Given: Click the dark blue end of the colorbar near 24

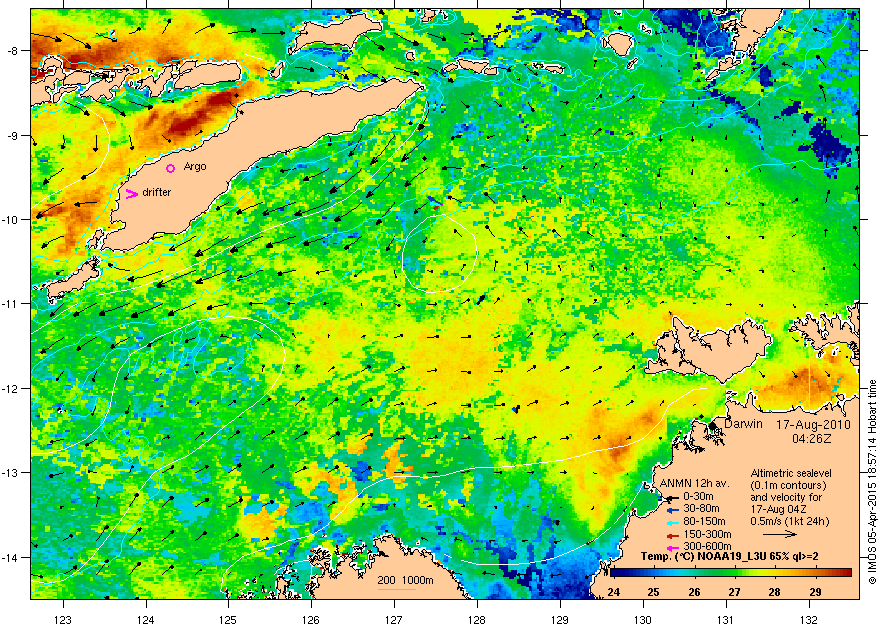Looking at the screenshot, I should (614, 573).
